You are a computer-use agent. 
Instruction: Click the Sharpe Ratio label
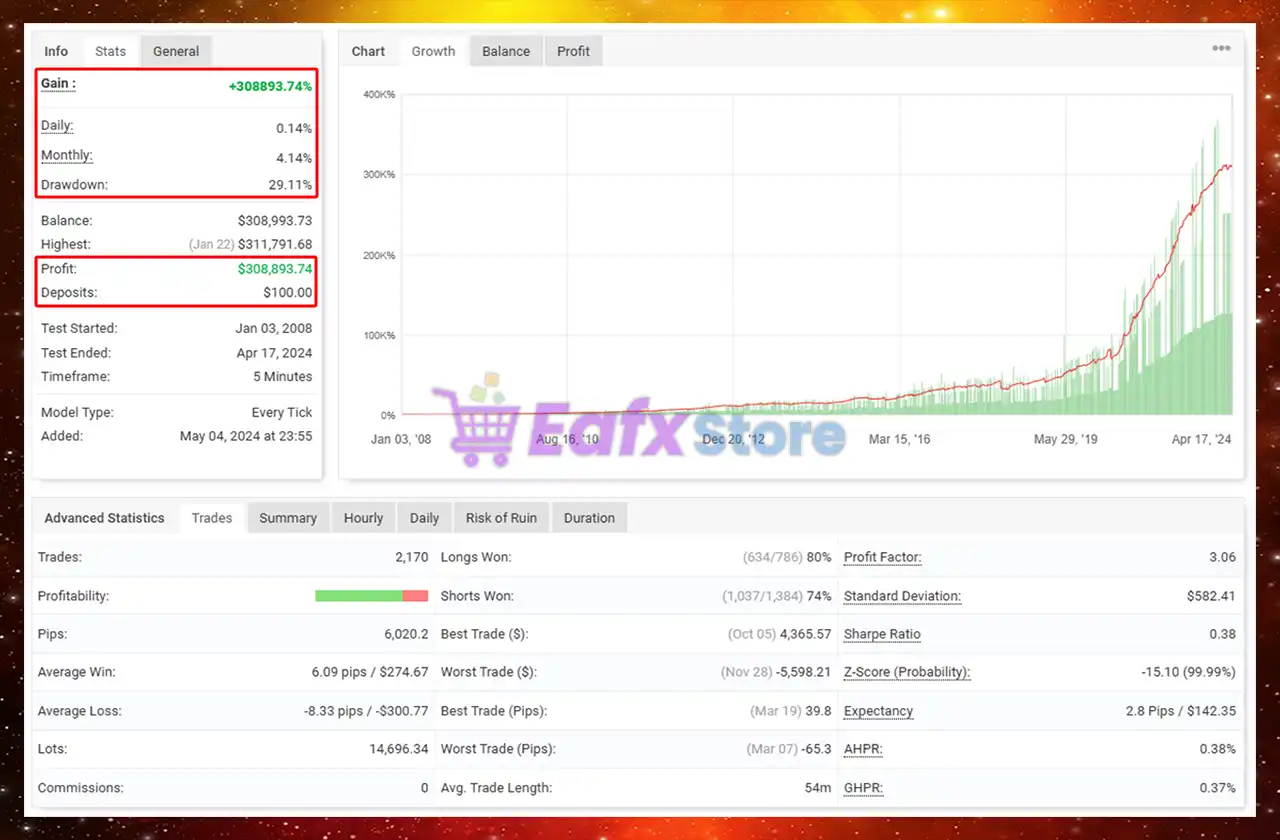click(882, 634)
